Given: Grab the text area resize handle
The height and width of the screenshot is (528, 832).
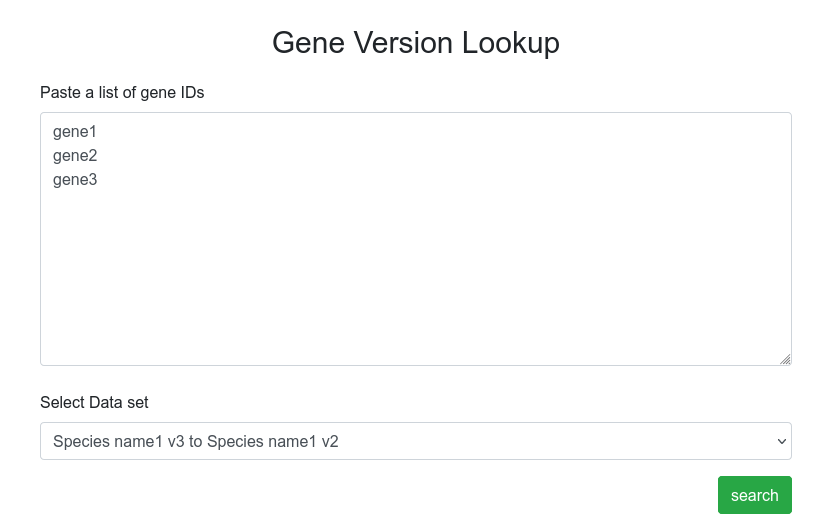Looking at the screenshot, I should (x=785, y=359).
